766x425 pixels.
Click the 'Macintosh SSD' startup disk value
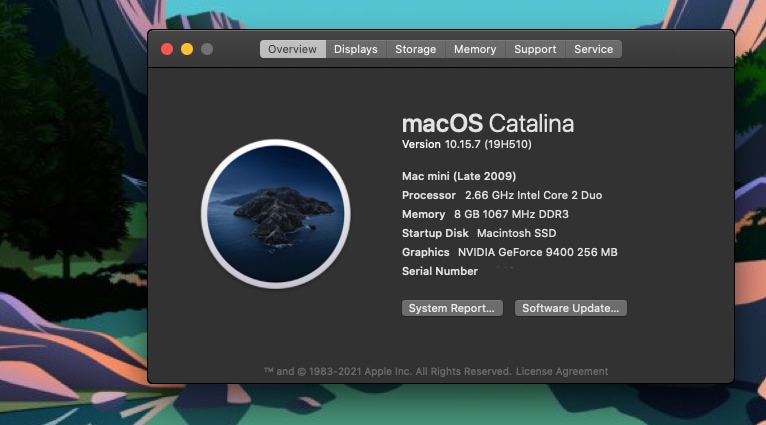pos(516,233)
